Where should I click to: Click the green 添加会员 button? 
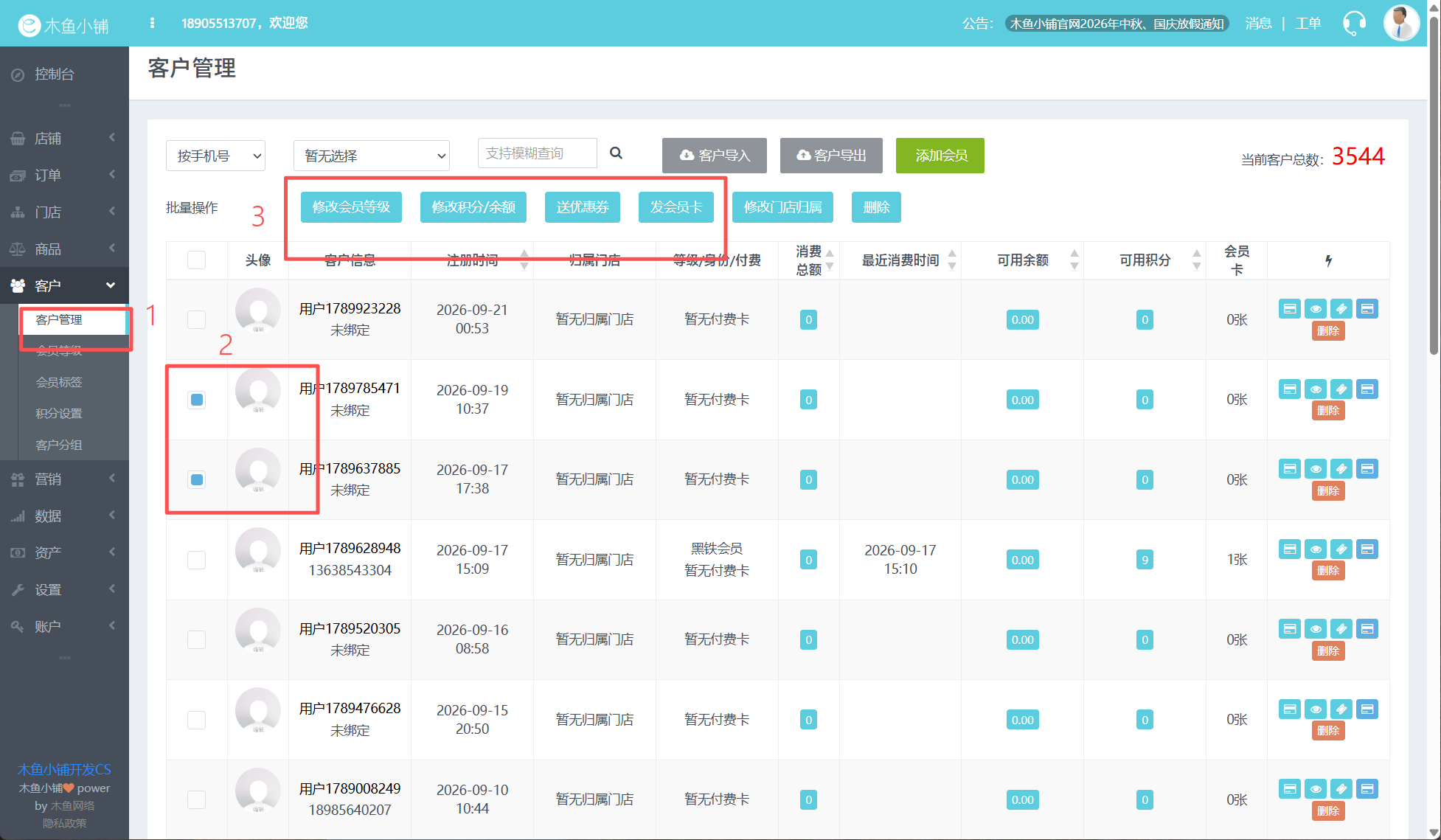[940, 156]
